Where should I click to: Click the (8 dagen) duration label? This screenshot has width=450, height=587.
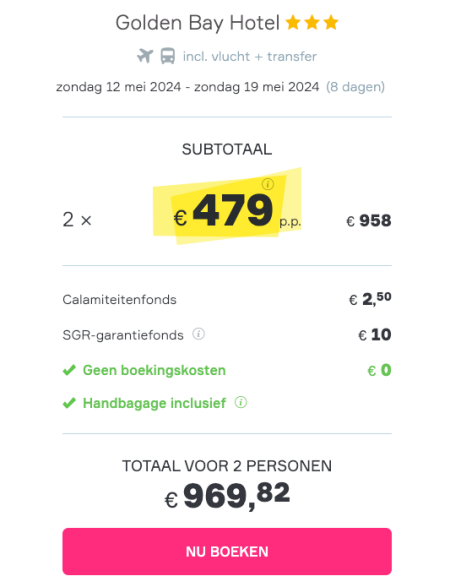coord(355,87)
